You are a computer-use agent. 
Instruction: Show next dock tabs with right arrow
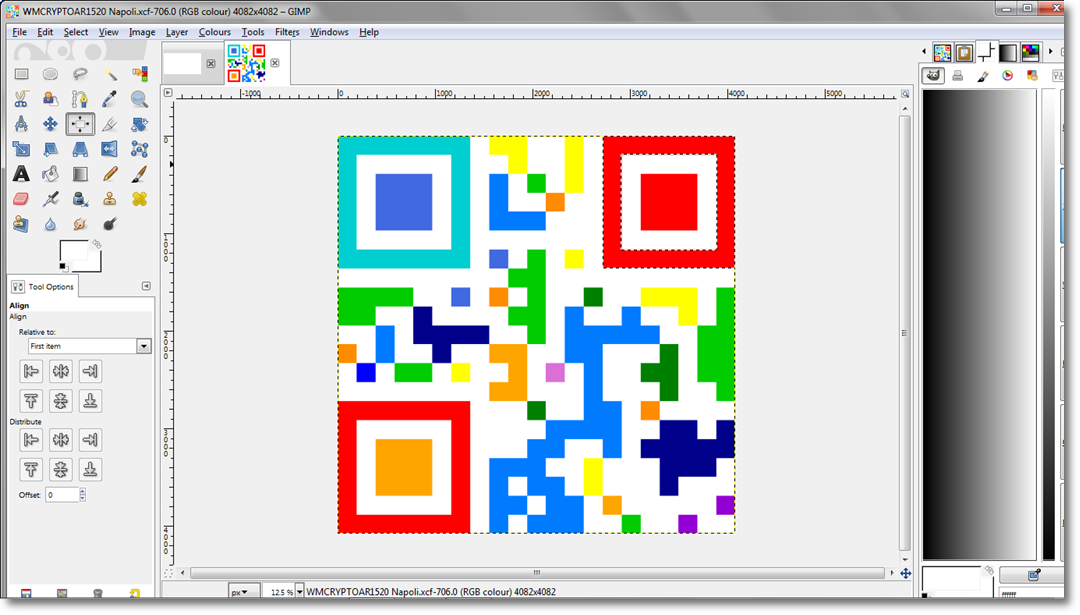tap(1050, 52)
